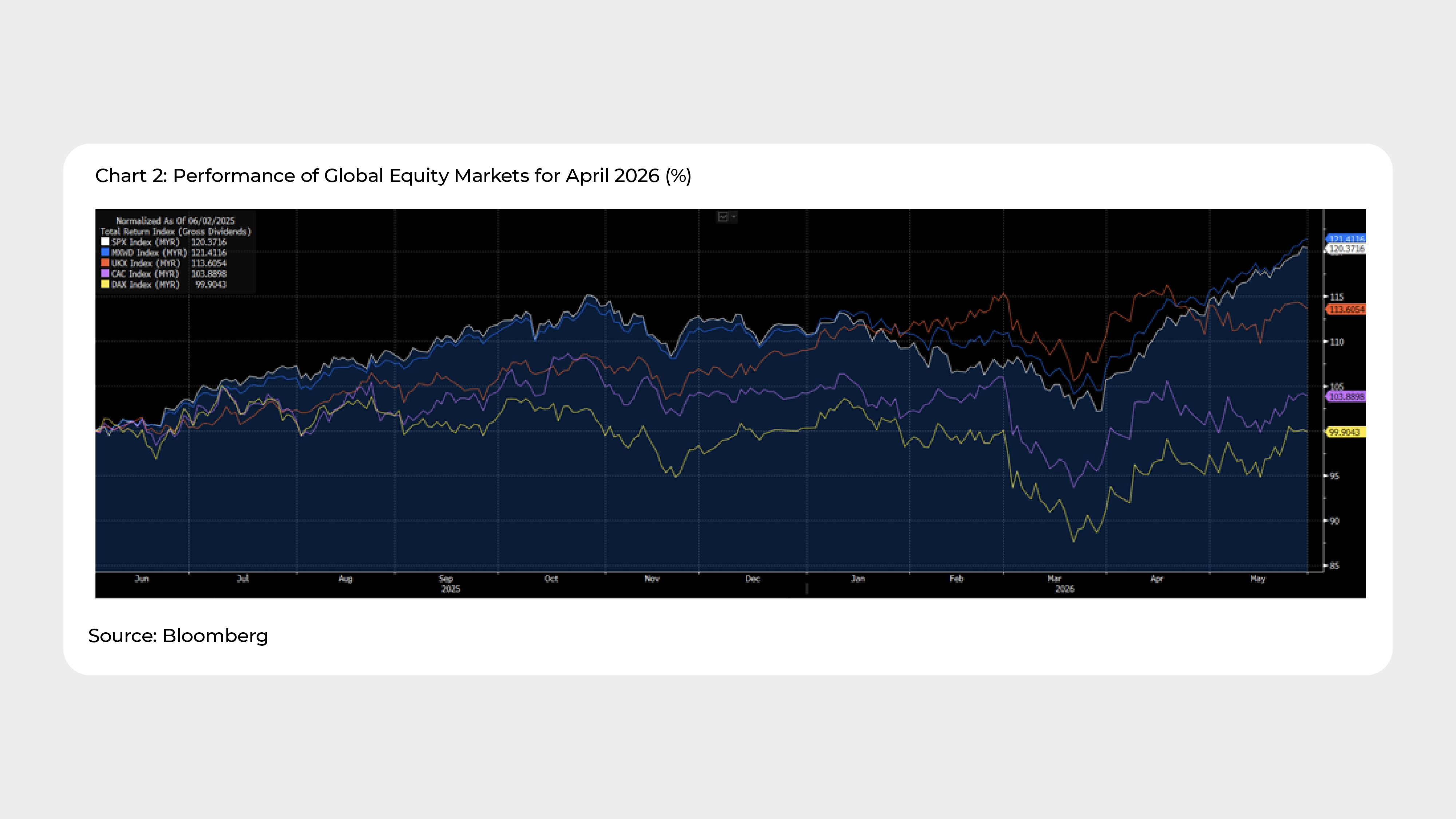Open the dropdown arrow beside the chart icon
Screen dimensions: 1456x819
pyautogui.click(x=734, y=217)
